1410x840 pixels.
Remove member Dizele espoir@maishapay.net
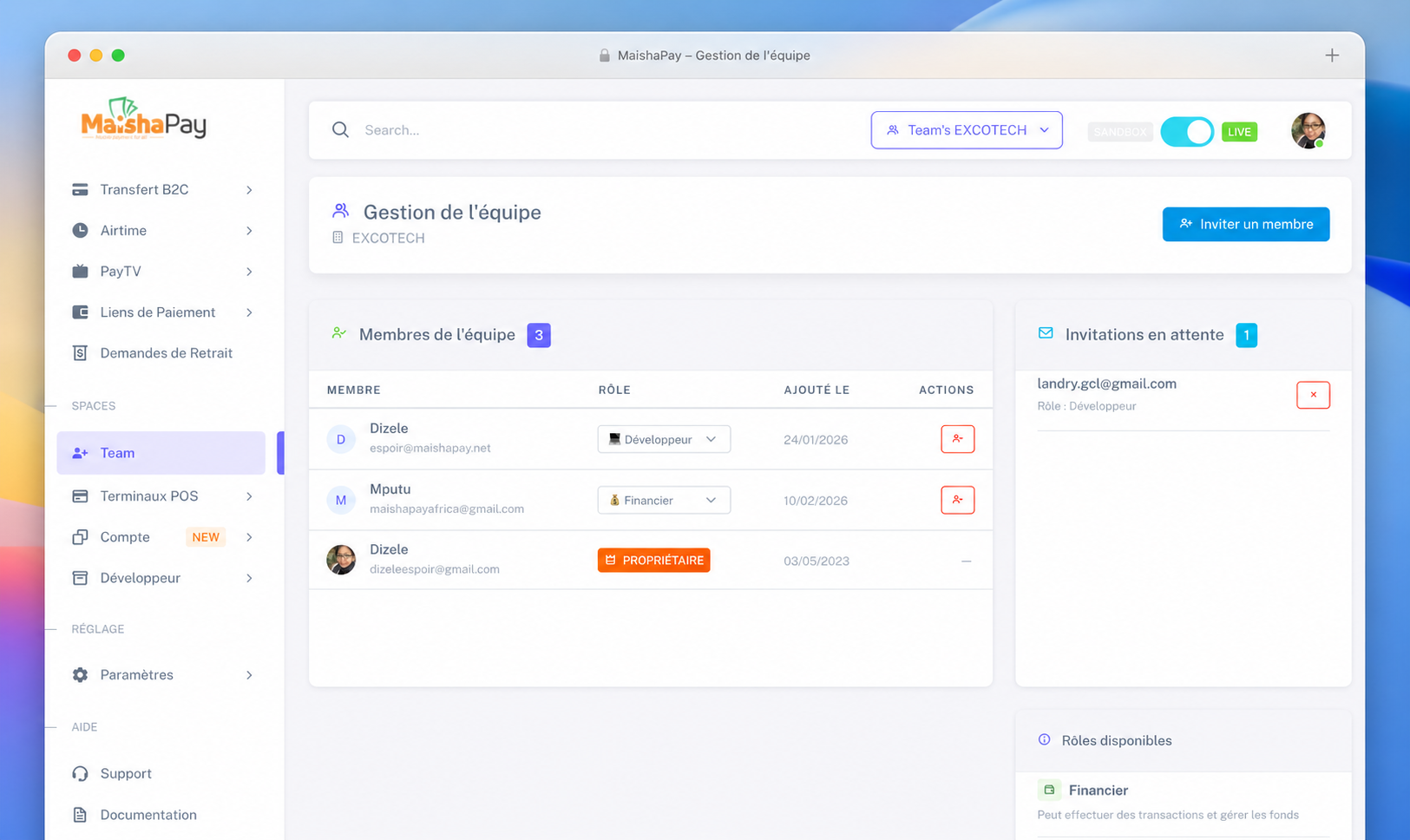coord(957,439)
